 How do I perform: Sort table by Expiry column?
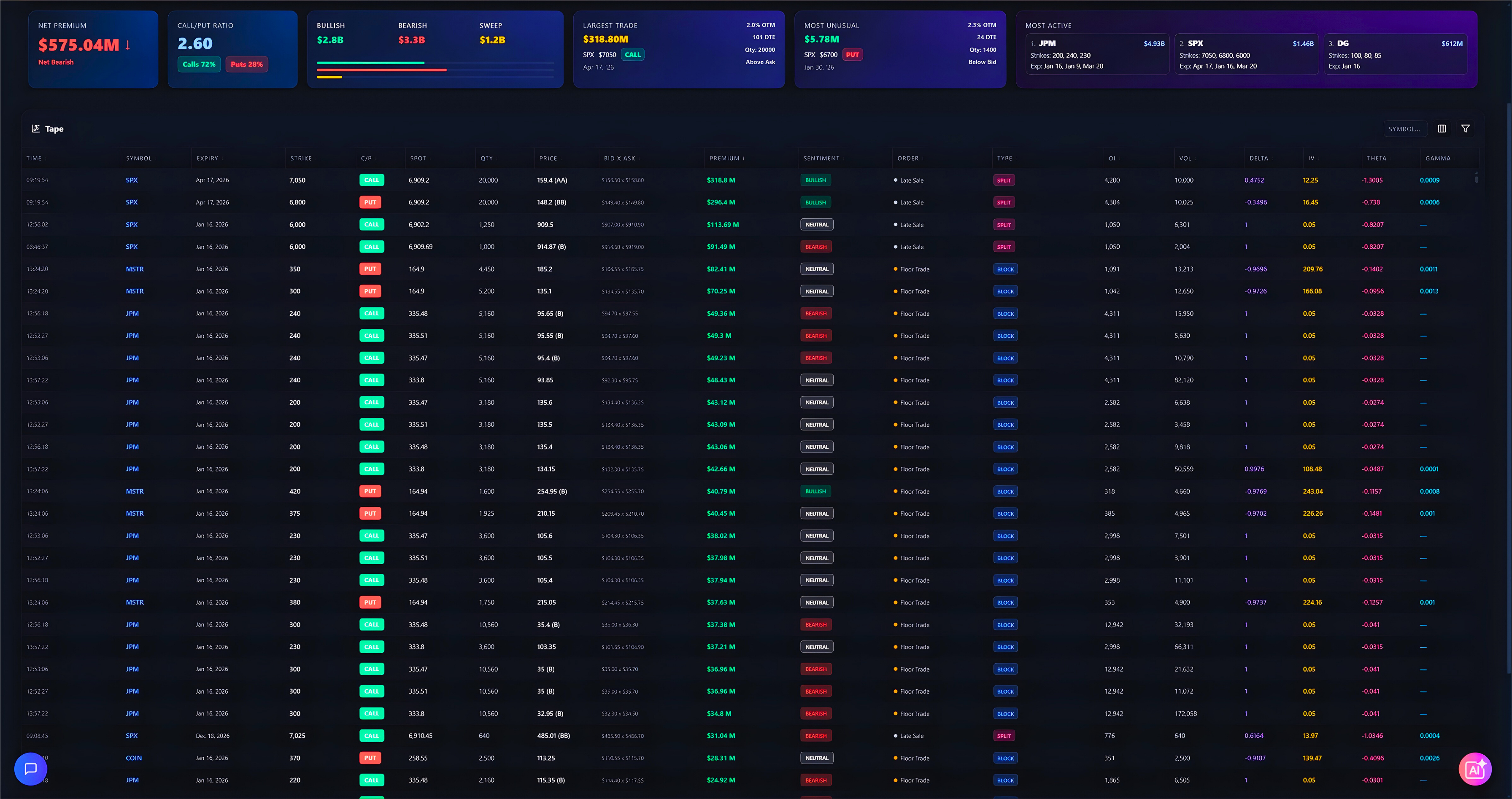207,159
